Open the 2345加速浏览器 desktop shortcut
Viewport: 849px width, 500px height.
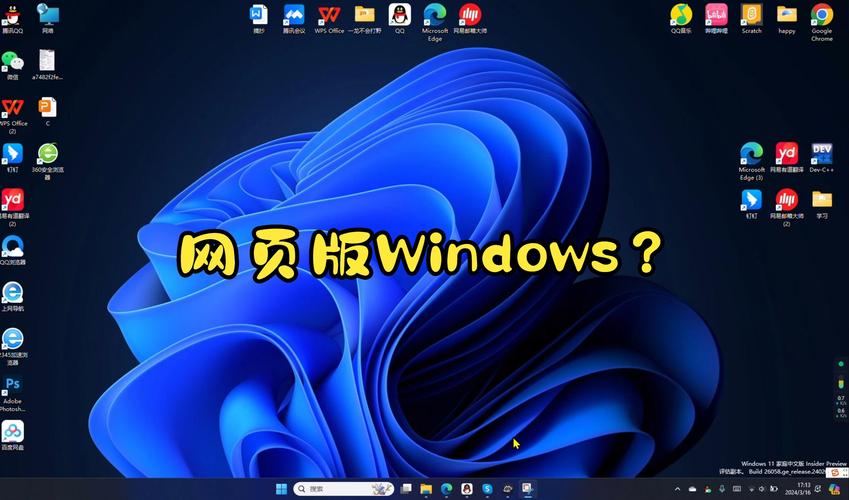(x=12, y=346)
